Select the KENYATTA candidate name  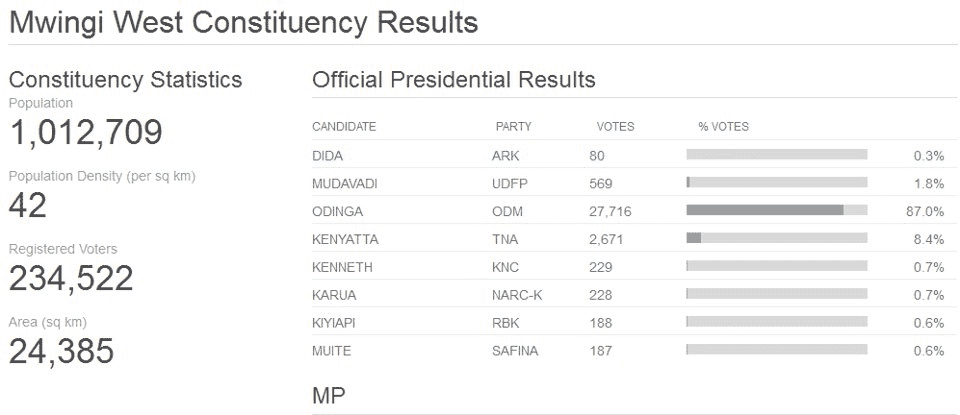[x=345, y=239]
